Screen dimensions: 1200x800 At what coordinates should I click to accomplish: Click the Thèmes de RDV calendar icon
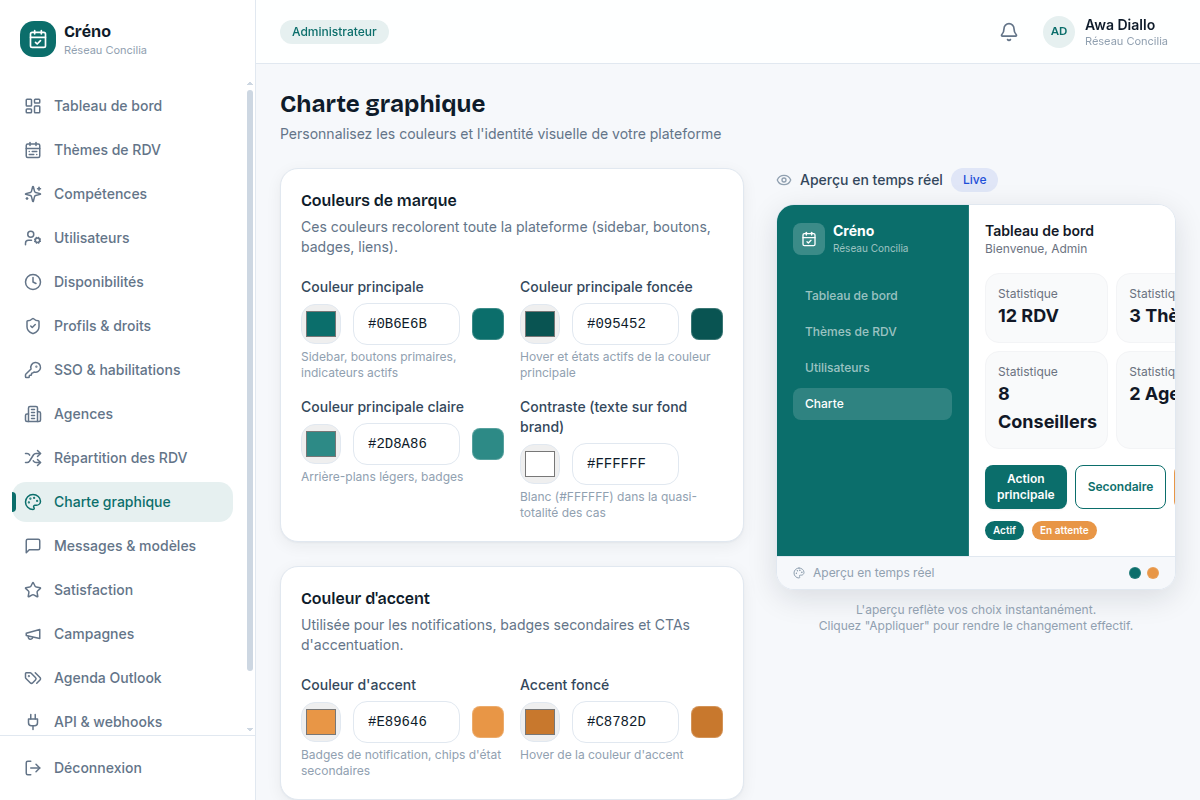(x=33, y=150)
